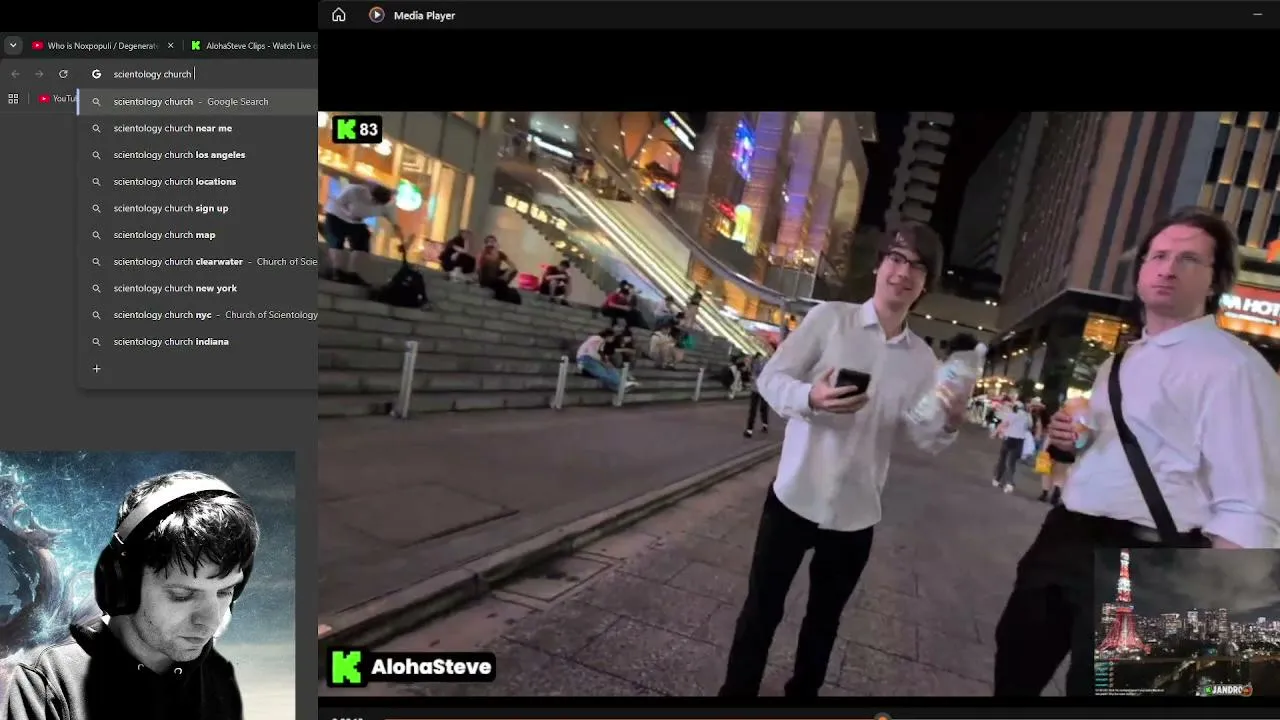Select the scientology church Google Search suggestion

click(198, 101)
